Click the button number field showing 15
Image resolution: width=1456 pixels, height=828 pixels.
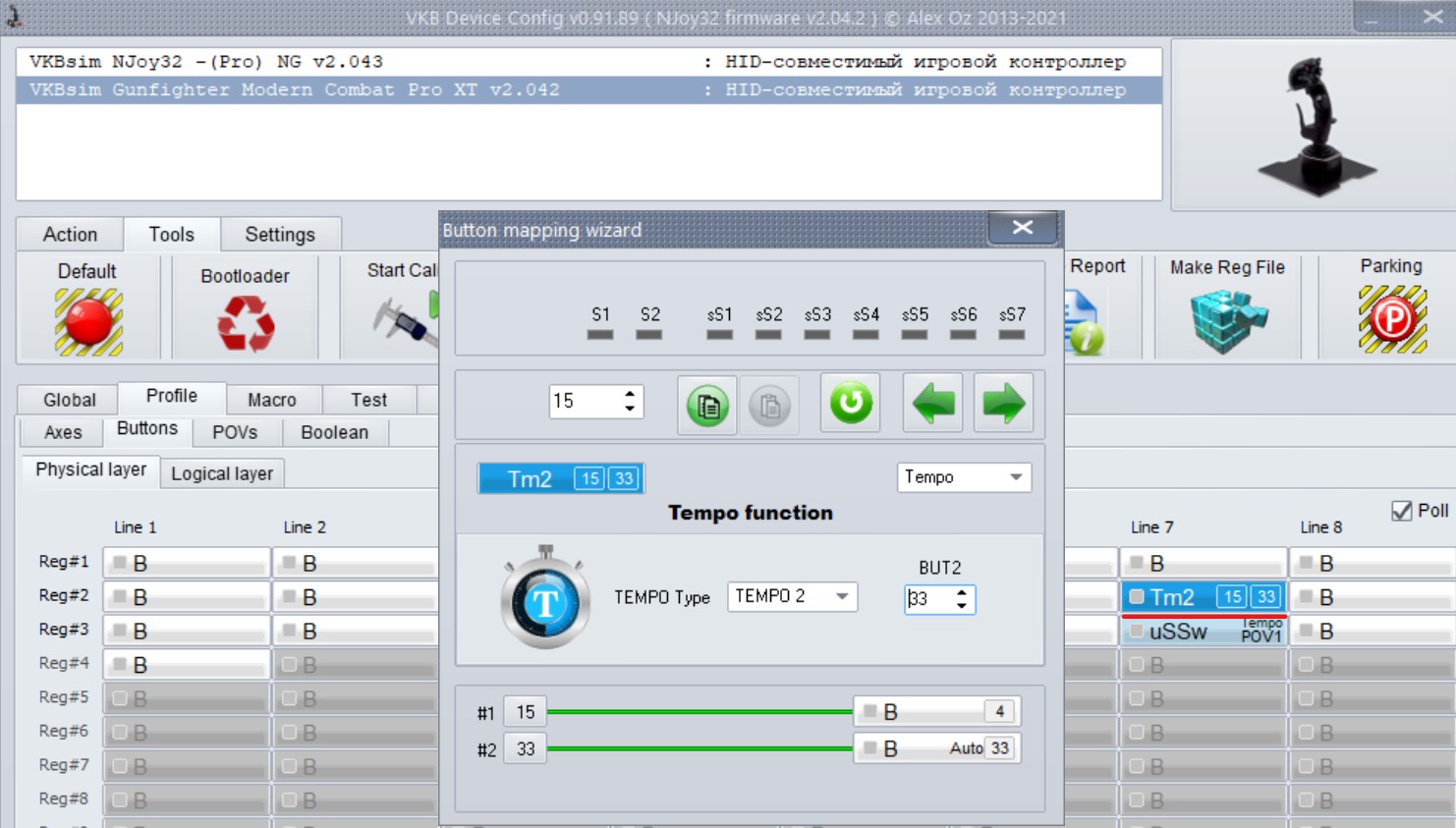click(x=585, y=401)
